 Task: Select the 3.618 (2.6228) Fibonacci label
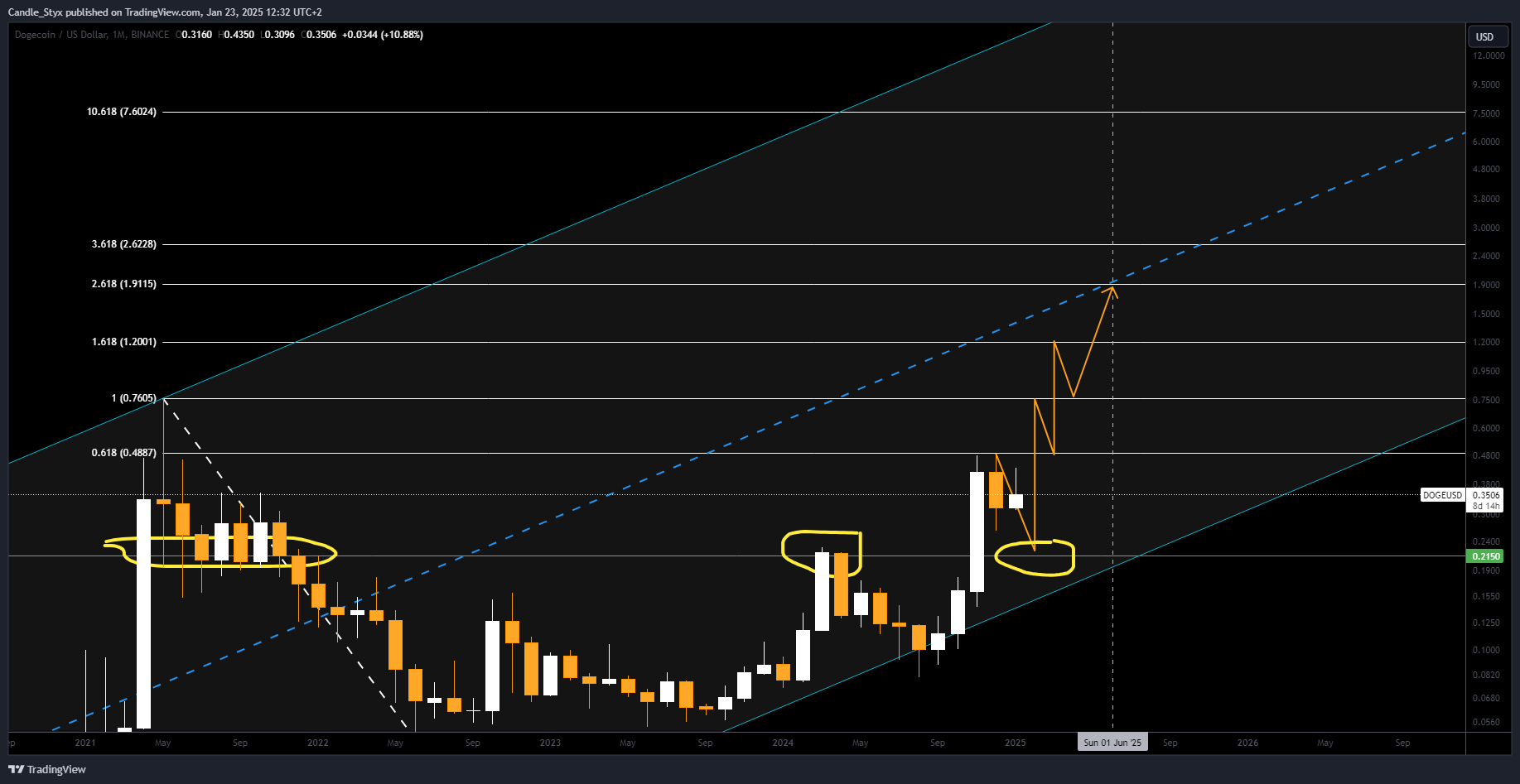click(124, 244)
